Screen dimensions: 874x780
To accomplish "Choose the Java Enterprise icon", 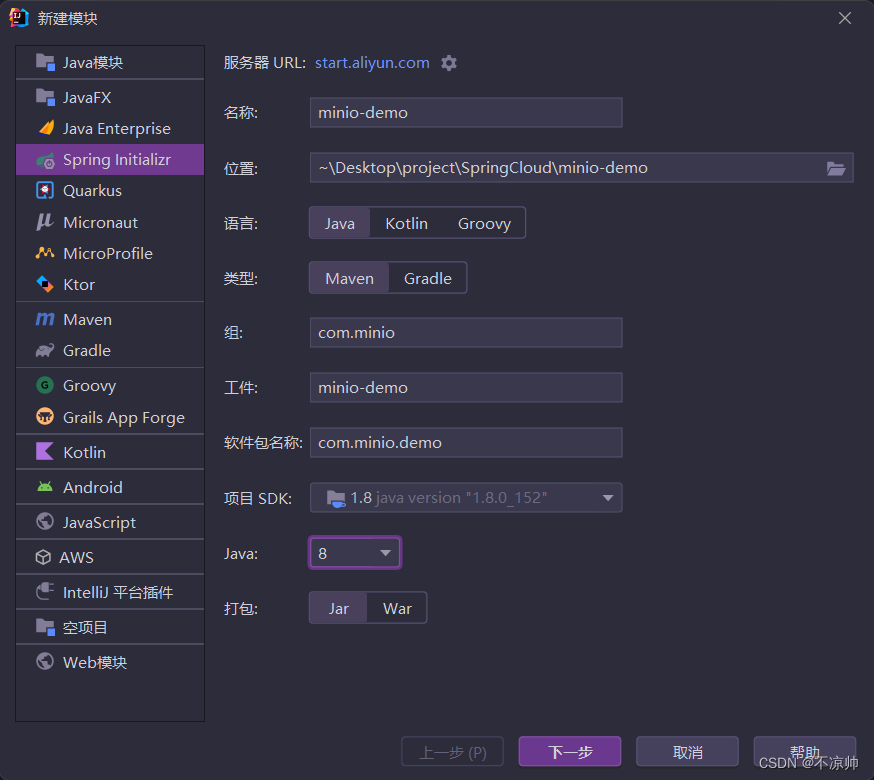I will click(x=46, y=128).
